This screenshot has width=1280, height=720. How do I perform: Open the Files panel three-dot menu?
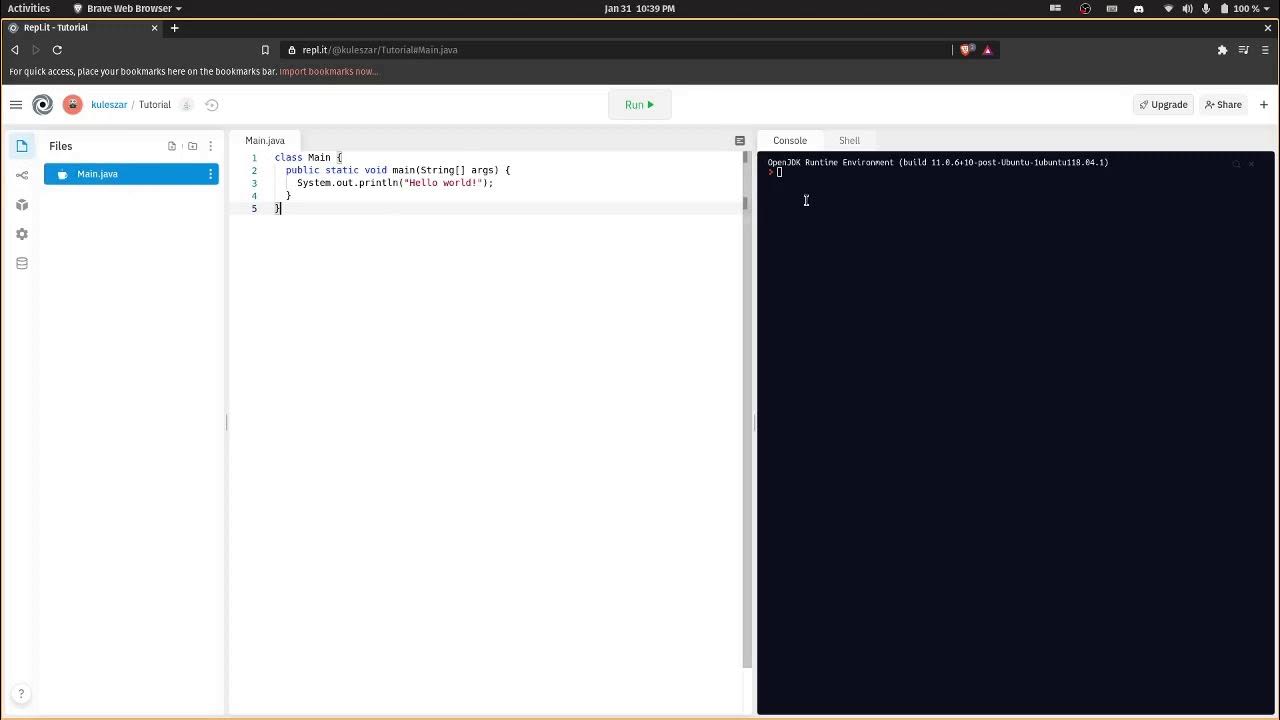point(210,146)
